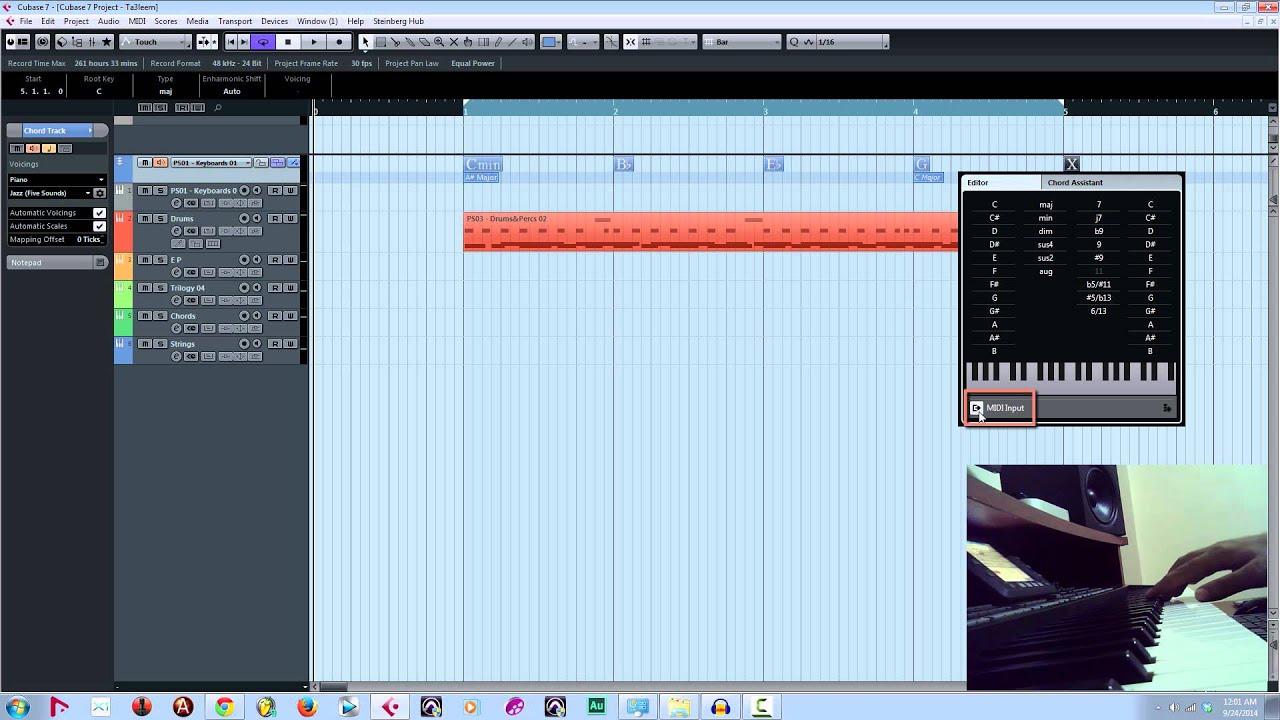Open the File menu
This screenshot has height=720, width=1280.
(x=25, y=21)
